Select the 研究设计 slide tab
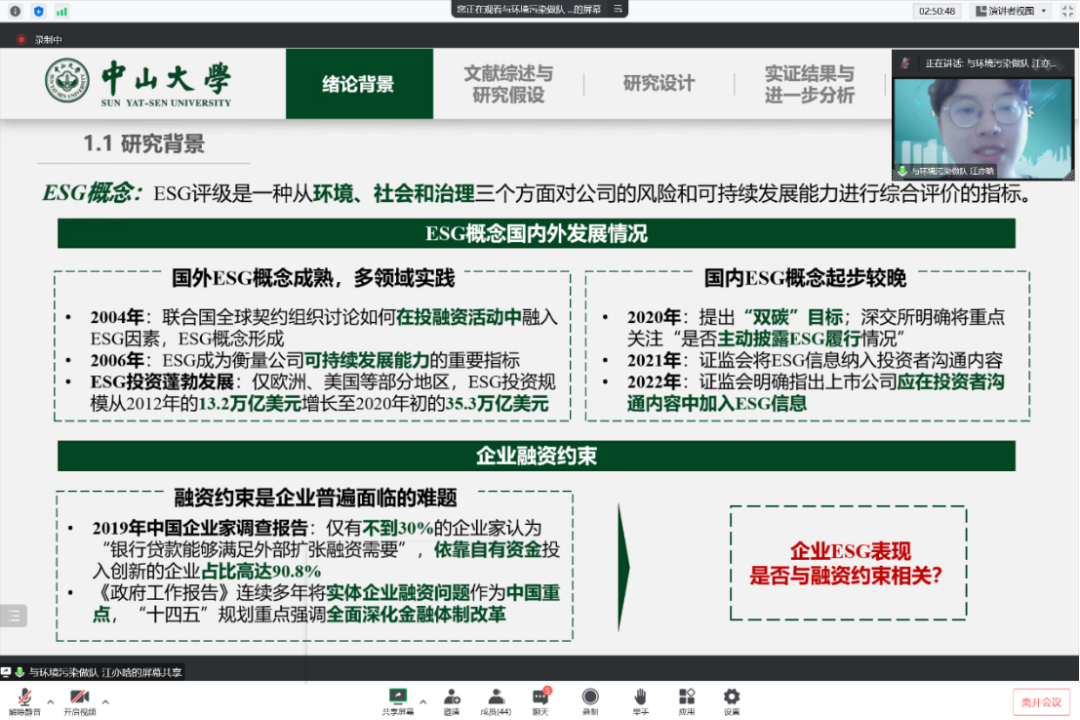The height and width of the screenshot is (720, 1080). pos(659,83)
